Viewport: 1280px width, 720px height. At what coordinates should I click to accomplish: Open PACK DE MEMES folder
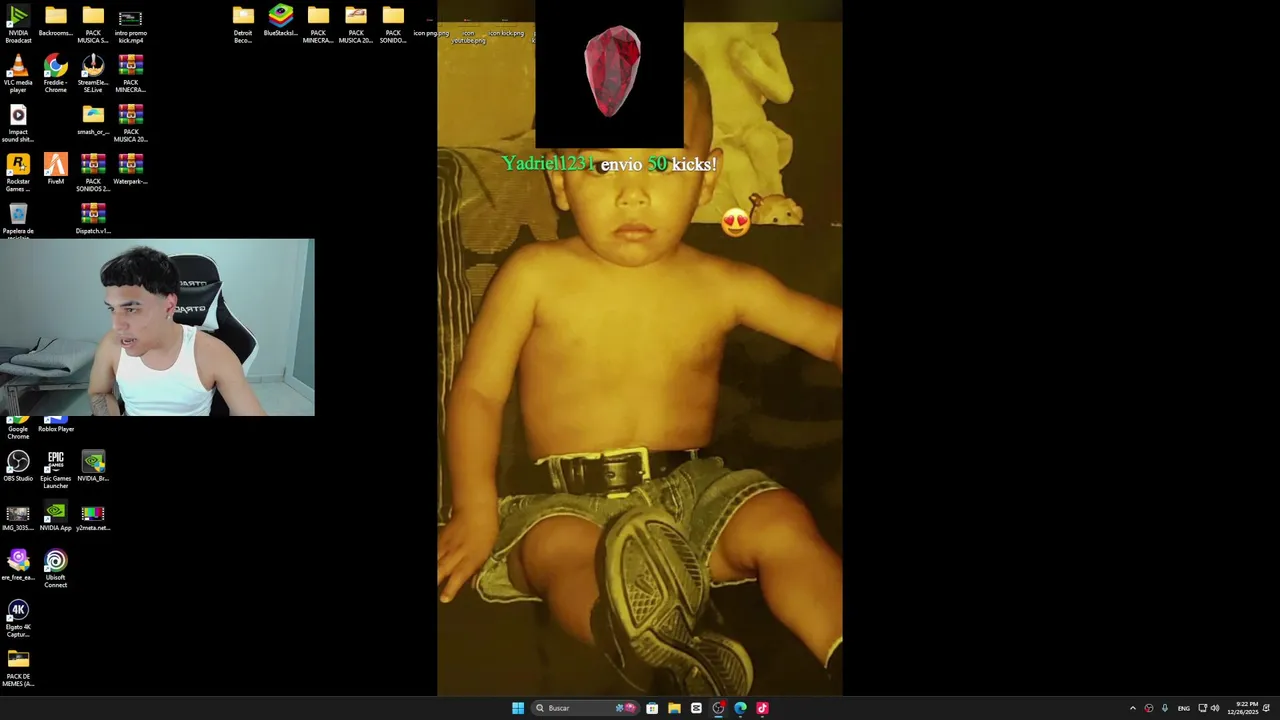[18, 668]
